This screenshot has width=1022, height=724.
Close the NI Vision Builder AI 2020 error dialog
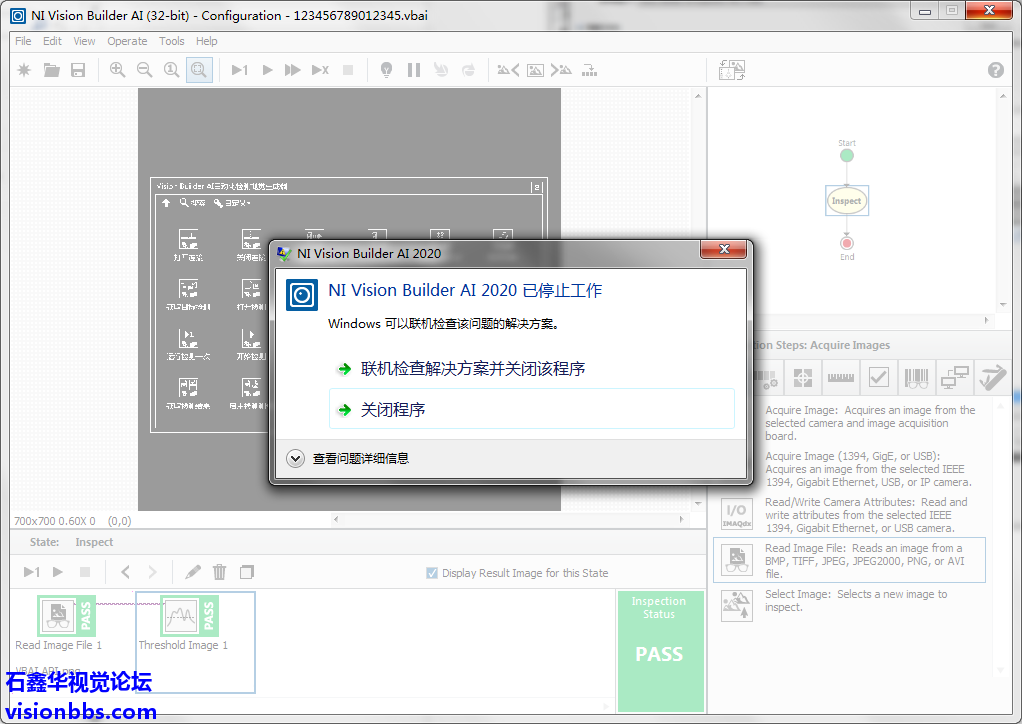click(723, 249)
